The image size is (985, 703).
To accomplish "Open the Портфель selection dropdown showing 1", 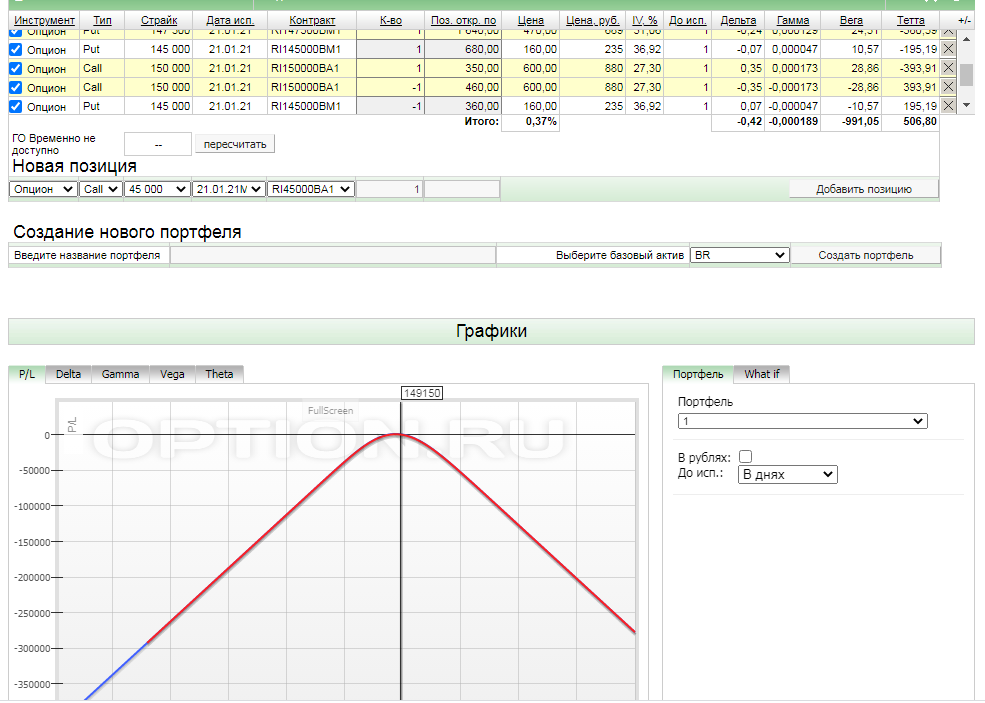I will [x=802, y=422].
